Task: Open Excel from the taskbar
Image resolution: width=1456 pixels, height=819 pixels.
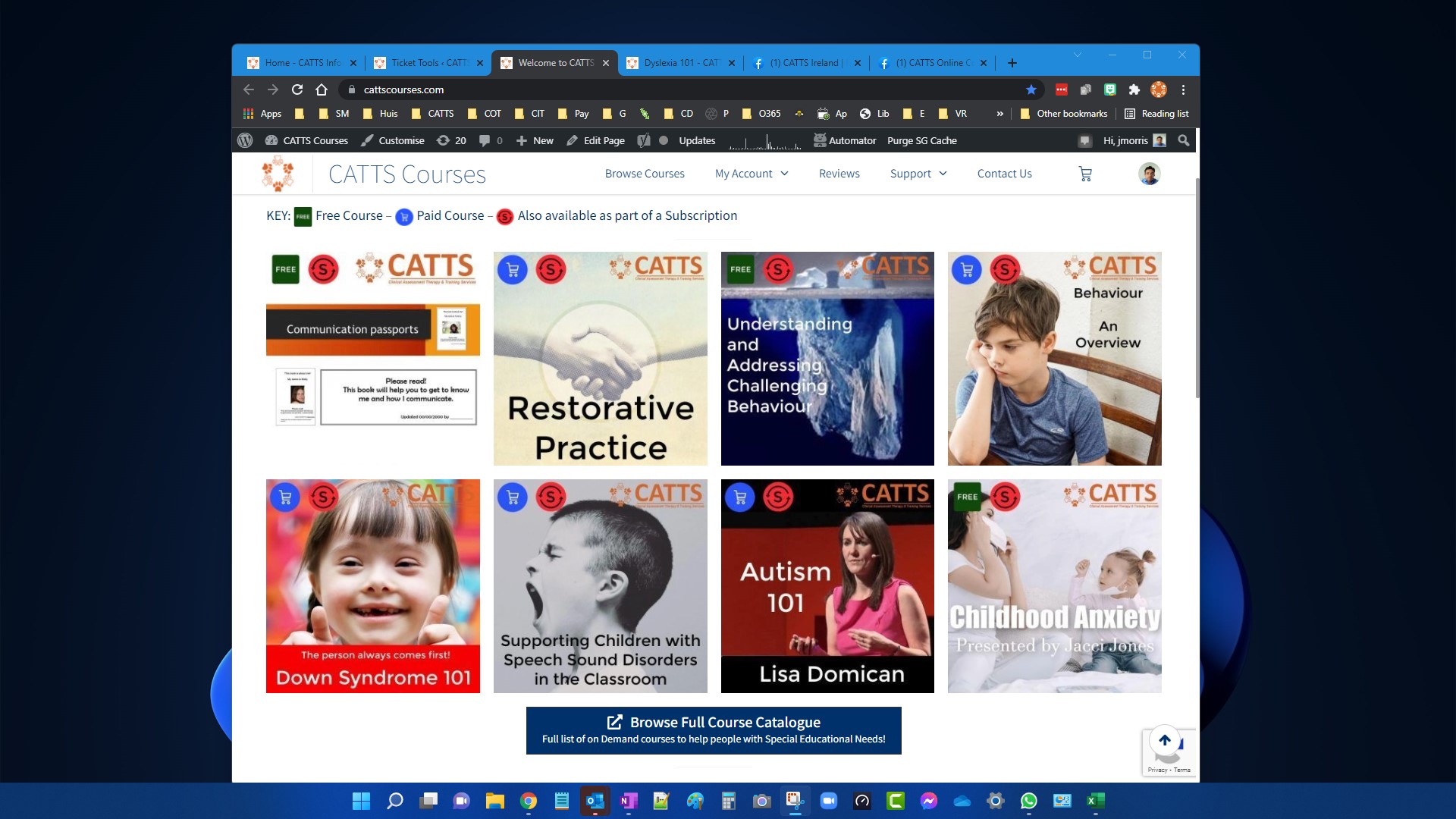Action: 1095,801
